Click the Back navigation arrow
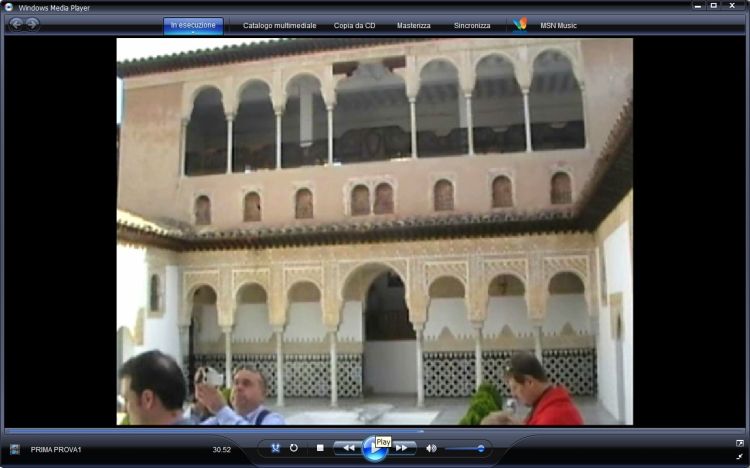This screenshot has width=750, height=468. pyautogui.click(x=16, y=24)
